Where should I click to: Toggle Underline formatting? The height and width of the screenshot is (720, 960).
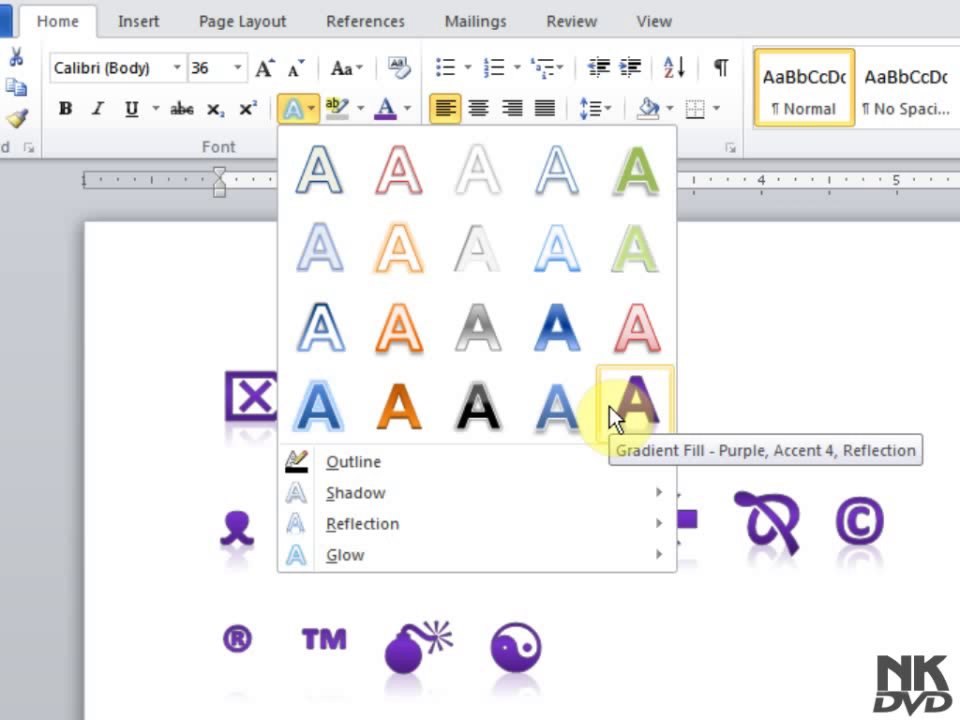coord(131,109)
